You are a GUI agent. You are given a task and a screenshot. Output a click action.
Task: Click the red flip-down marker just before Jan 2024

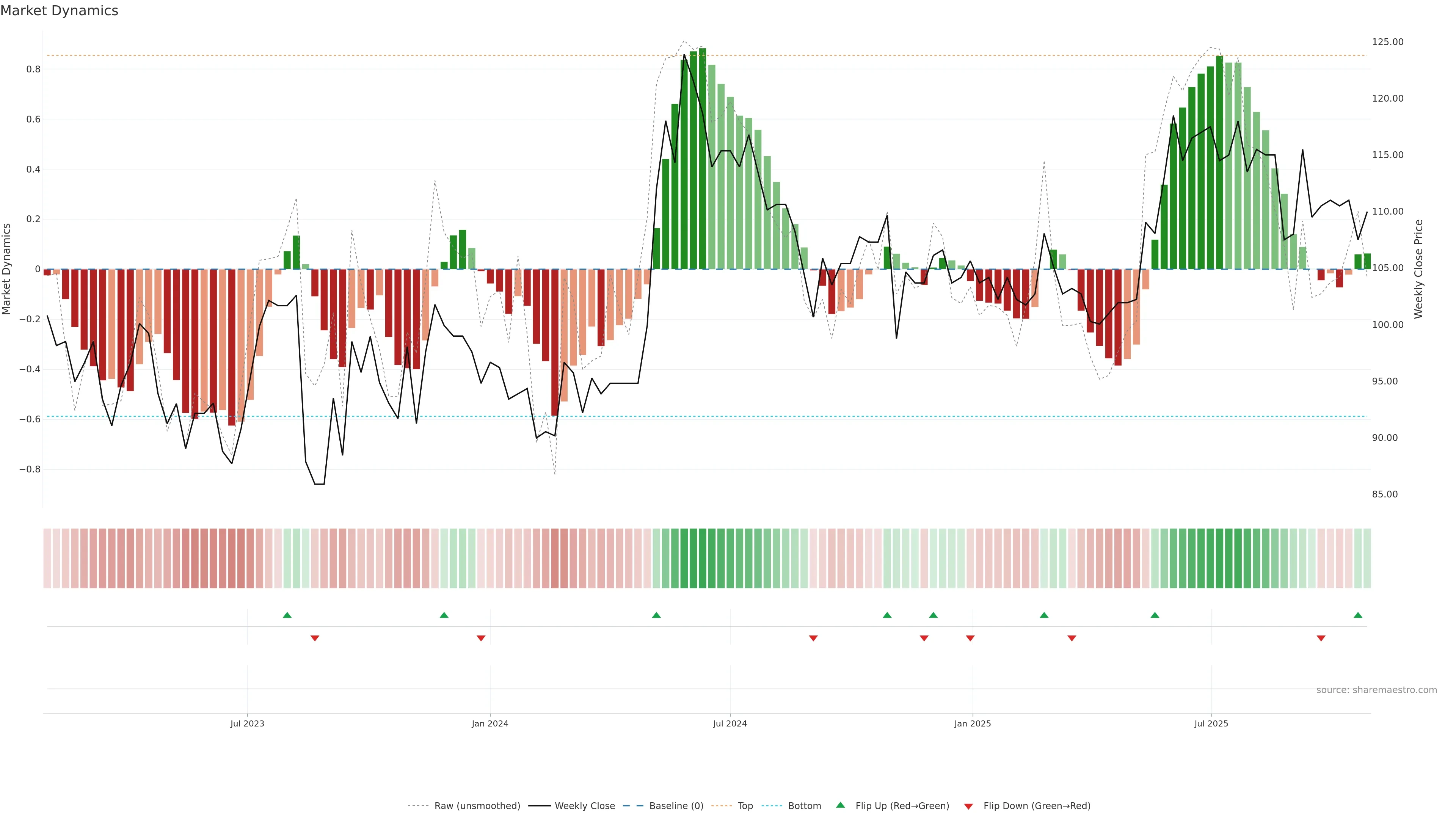(481, 638)
